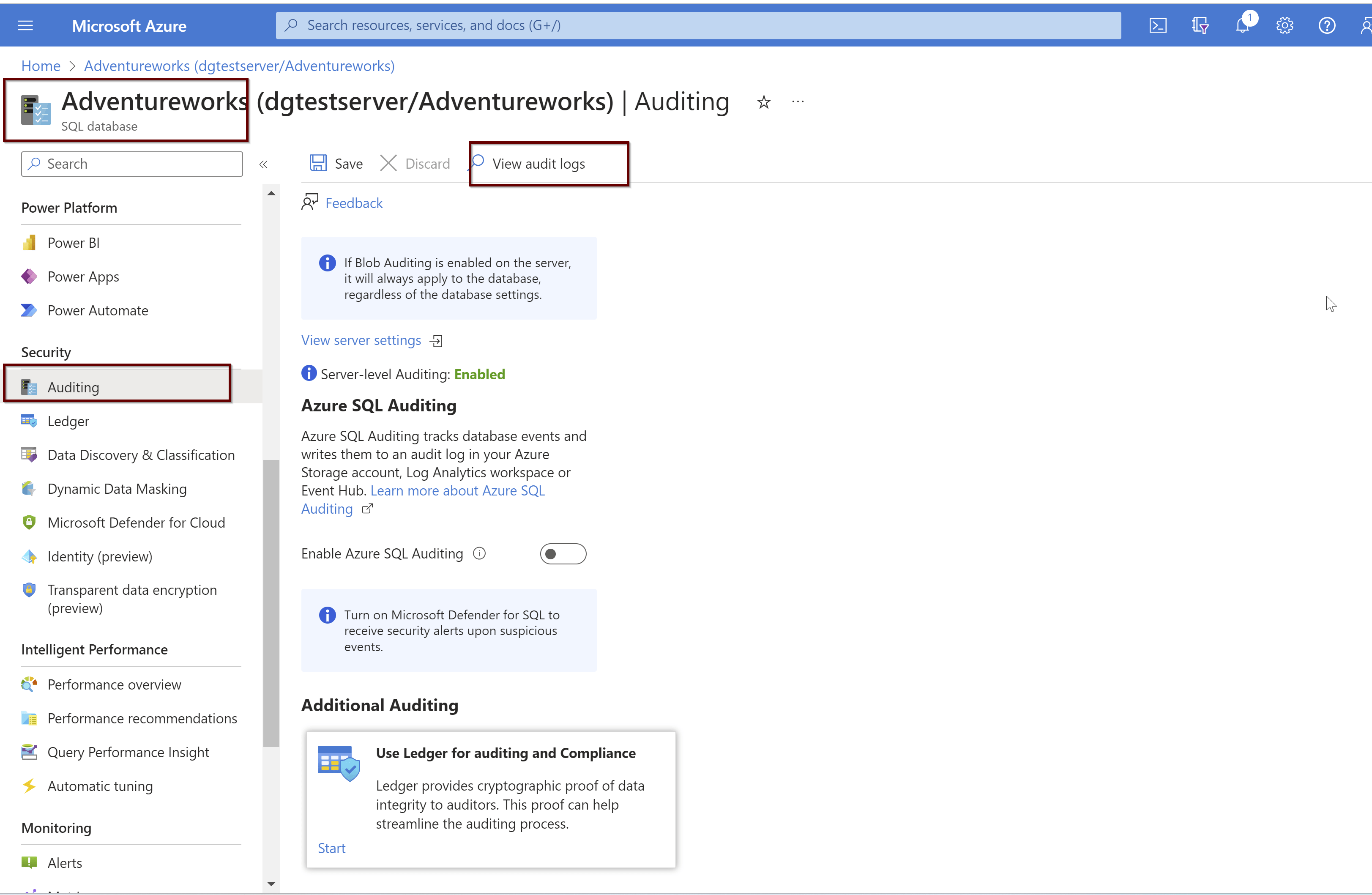Open the Help question mark icon
This screenshot has height=895, width=1372.
tap(1327, 25)
